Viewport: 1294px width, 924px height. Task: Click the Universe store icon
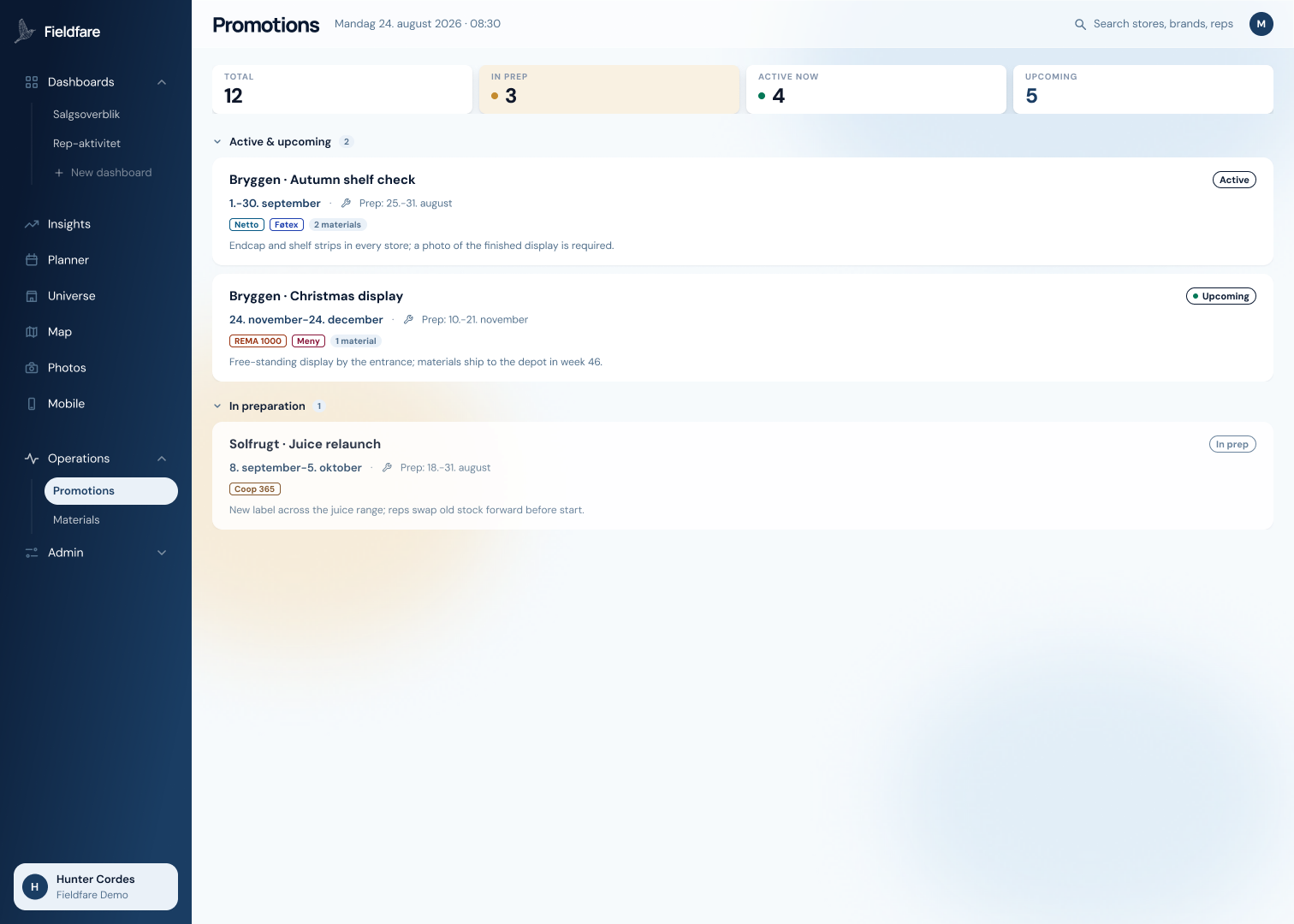tap(32, 296)
